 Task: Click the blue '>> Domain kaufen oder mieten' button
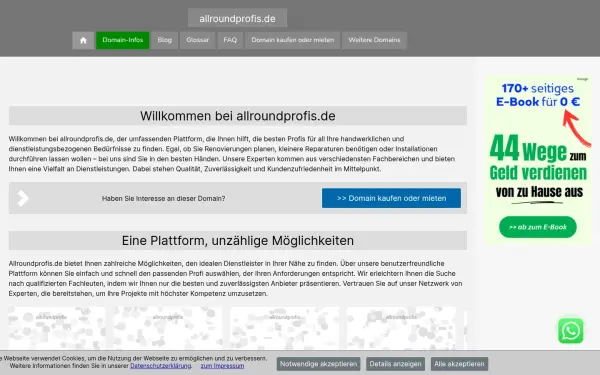click(x=391, y=198)
